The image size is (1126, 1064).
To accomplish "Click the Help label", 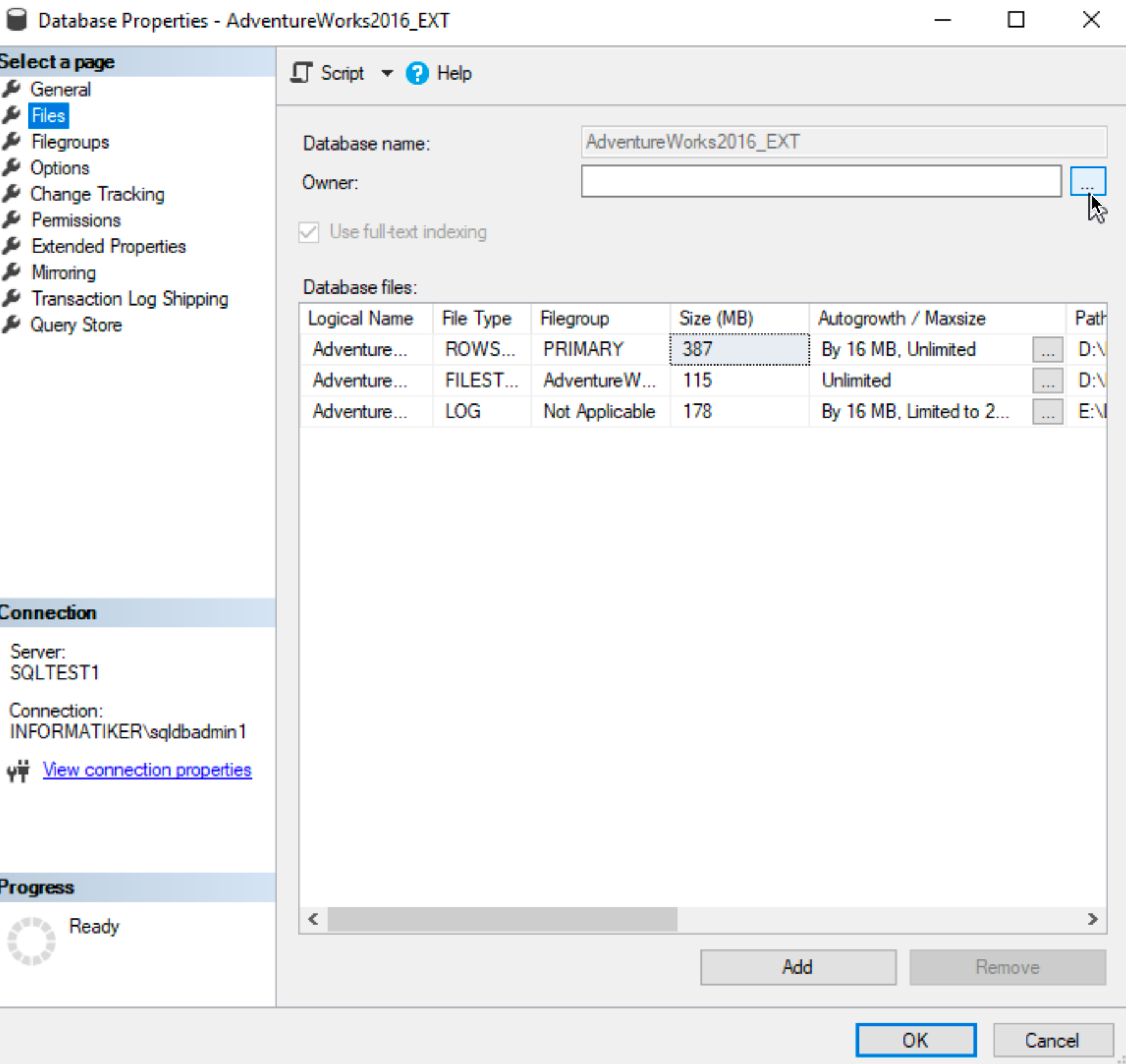I will coord(454,73).
